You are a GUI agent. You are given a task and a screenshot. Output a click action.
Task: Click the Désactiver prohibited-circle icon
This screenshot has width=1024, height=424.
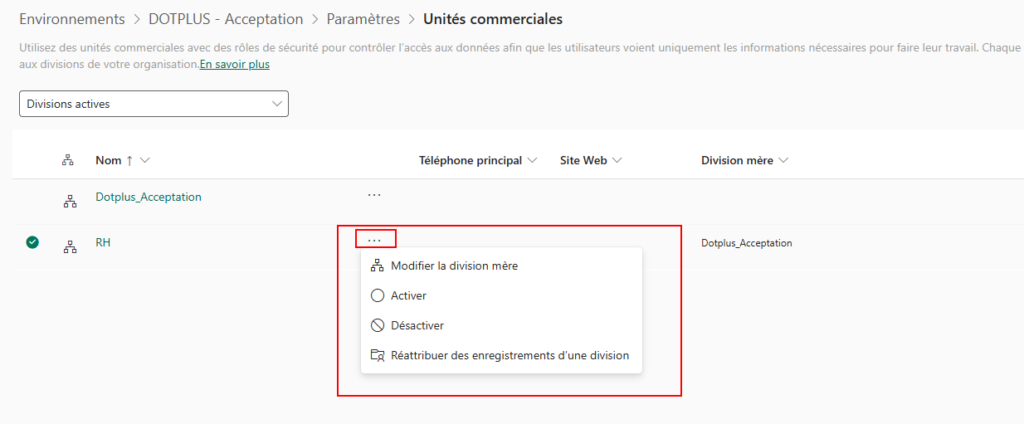click(377, 325)
